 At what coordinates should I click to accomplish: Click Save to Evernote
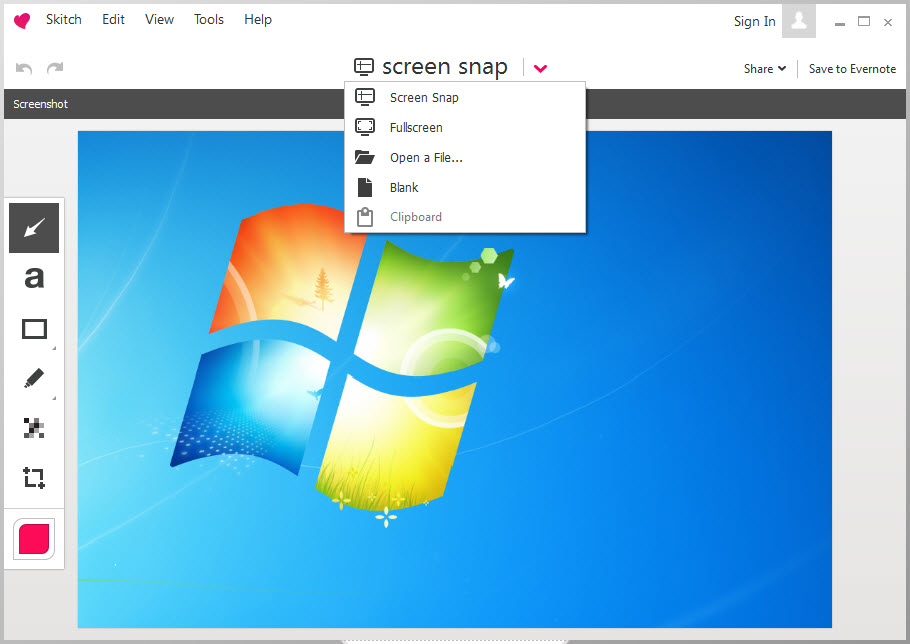(x=852, y=68)
